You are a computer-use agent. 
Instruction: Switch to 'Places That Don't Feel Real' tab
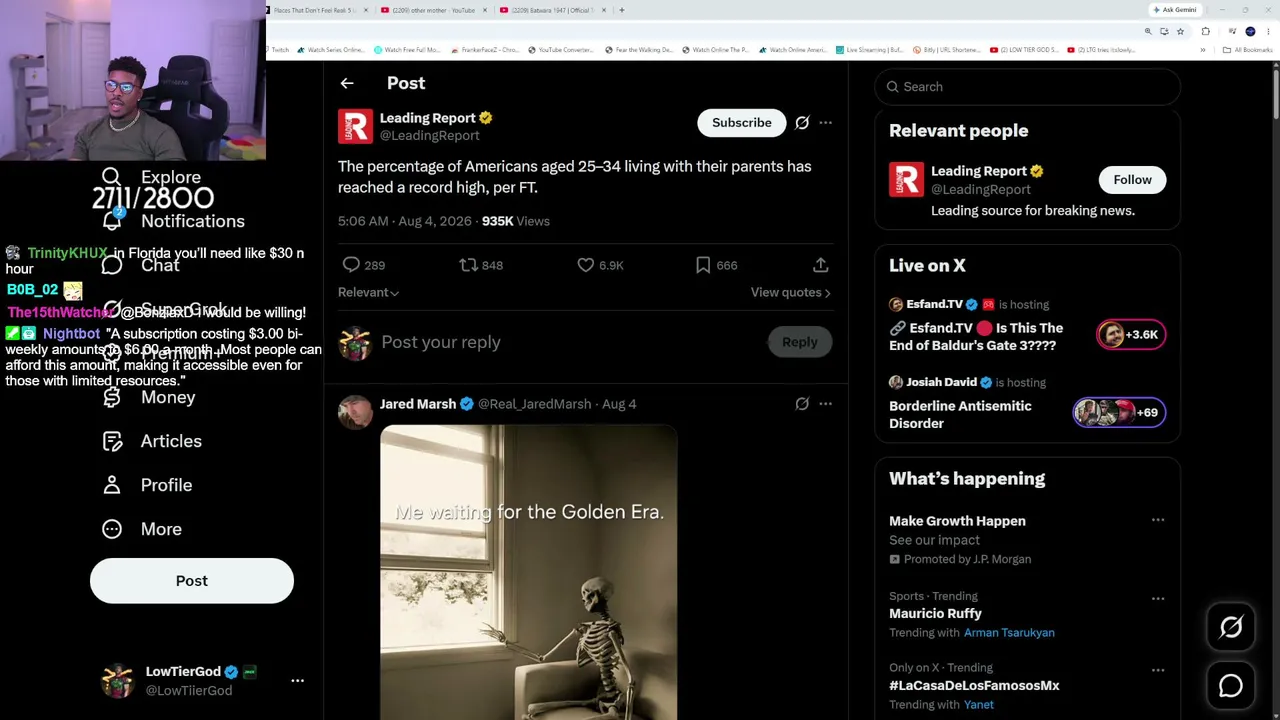click(317, 10)
